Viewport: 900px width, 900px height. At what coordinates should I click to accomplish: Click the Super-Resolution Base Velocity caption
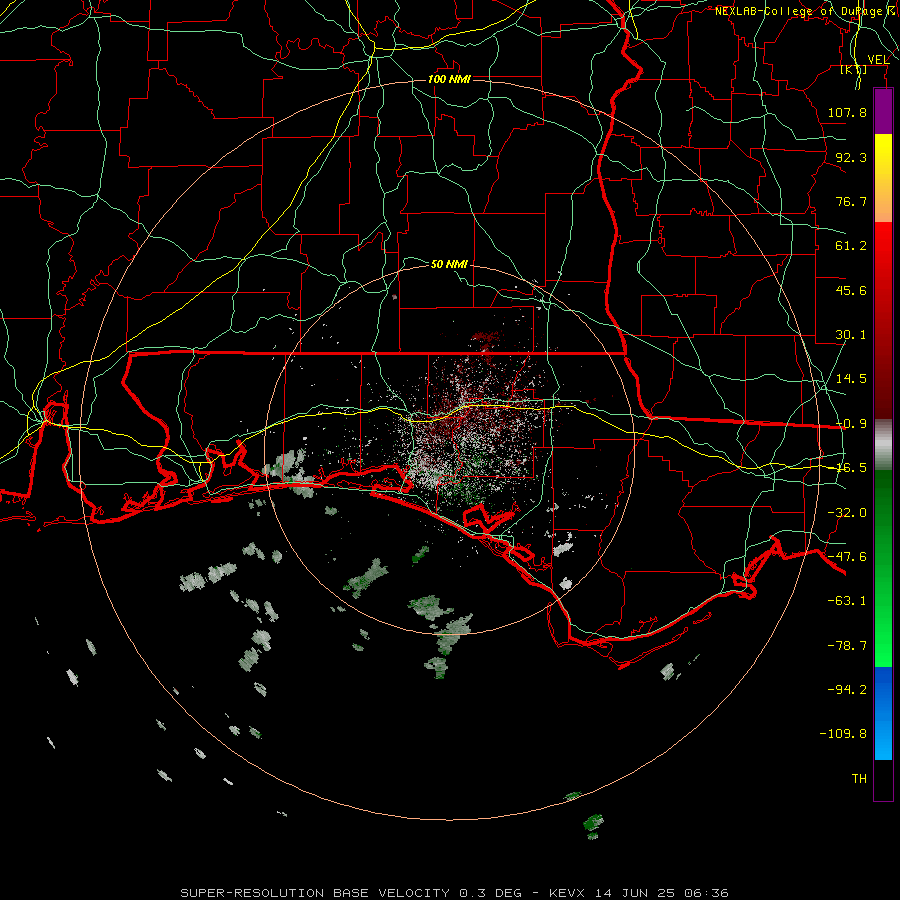tap(454, 893)
